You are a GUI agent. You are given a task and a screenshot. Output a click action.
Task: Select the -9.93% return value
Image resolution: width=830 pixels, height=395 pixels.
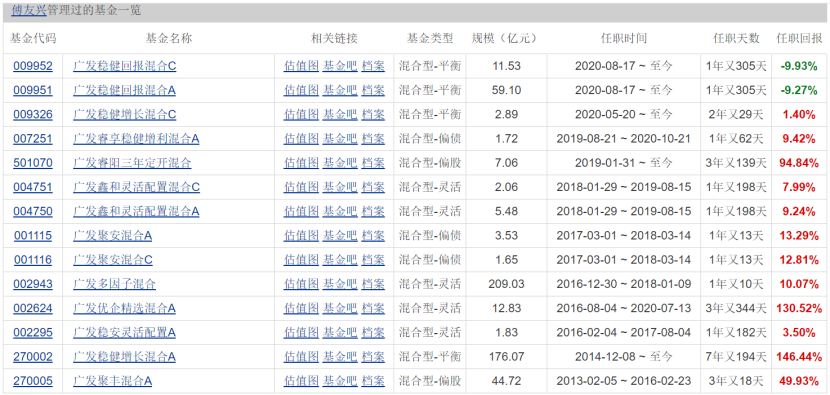799,66
